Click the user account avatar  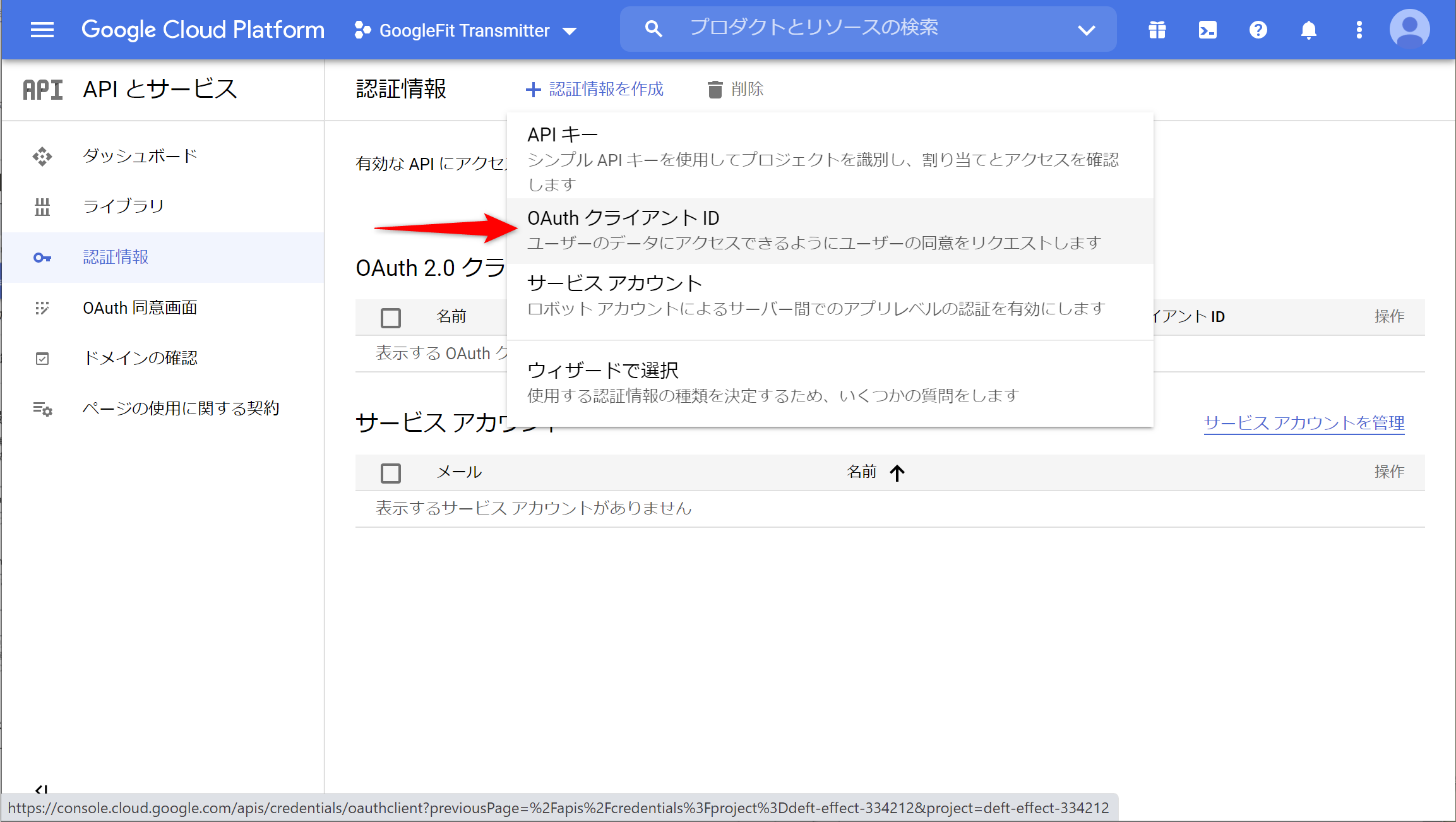point(1409,28)
